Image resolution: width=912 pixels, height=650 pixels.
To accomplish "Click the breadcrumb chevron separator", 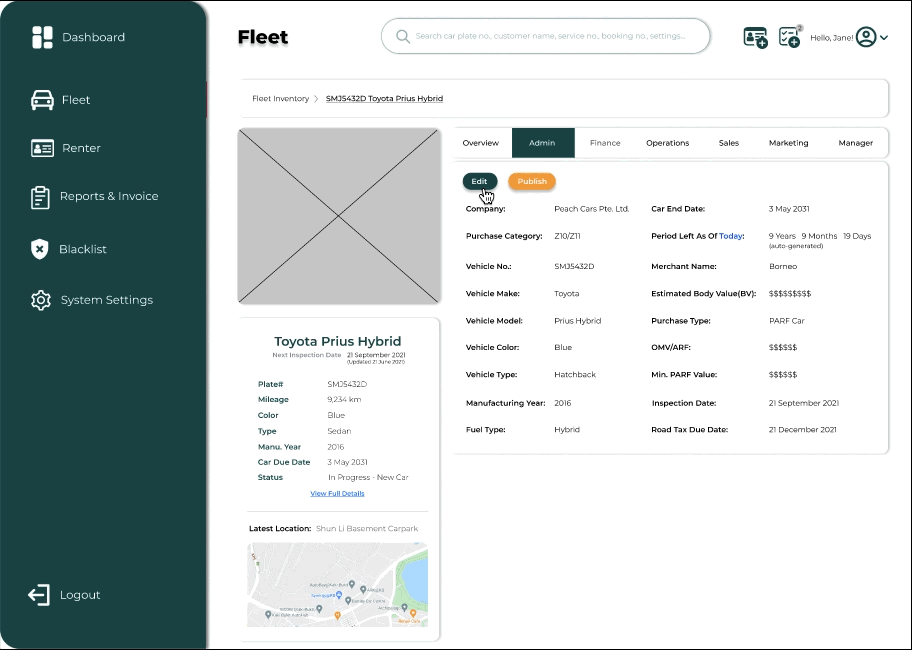I will coord(316,99).
